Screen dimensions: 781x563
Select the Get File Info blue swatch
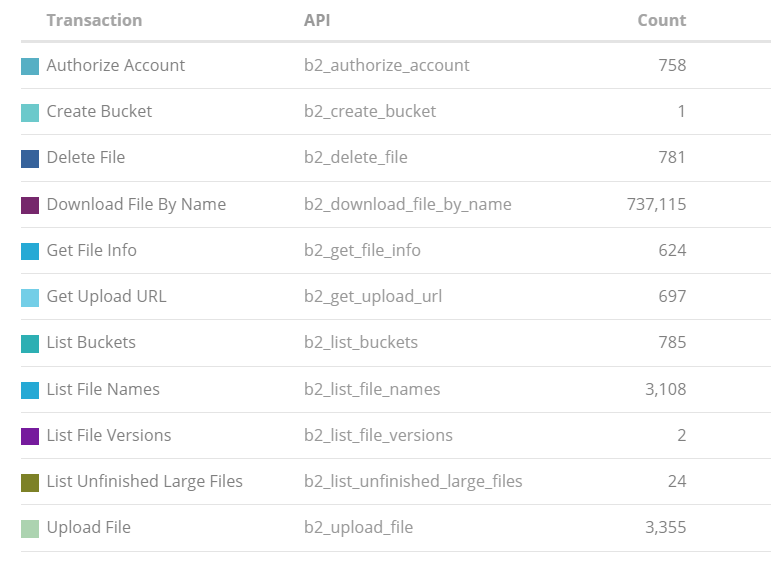coord(30,252)
